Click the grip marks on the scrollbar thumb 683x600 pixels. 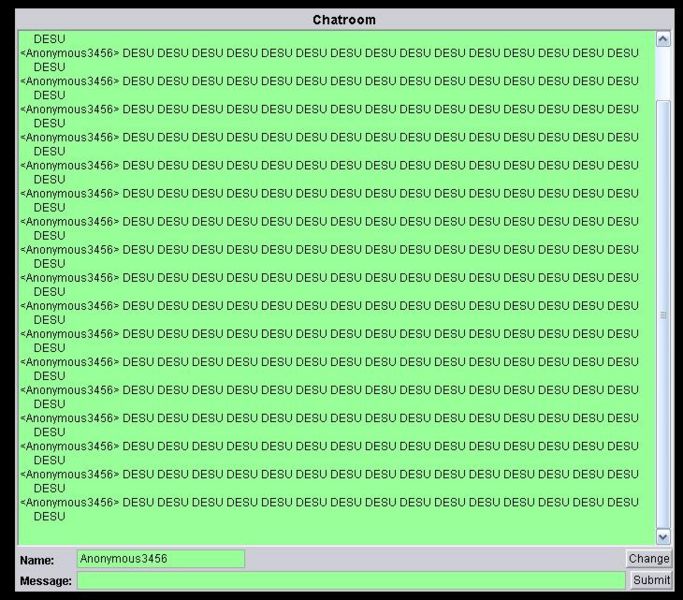coord(663,314)
